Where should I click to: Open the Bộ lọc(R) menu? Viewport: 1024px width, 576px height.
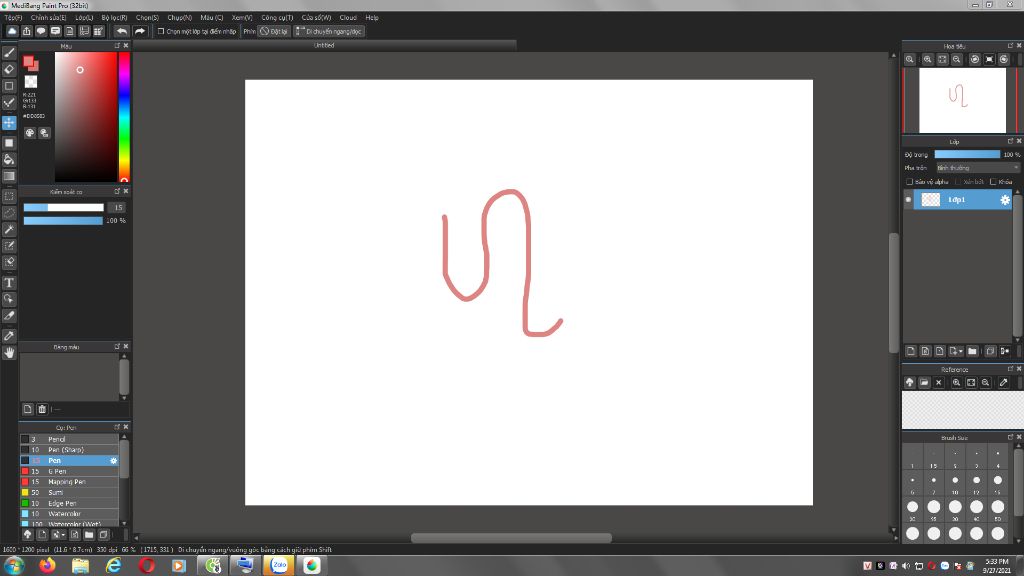tap(114, 18)
